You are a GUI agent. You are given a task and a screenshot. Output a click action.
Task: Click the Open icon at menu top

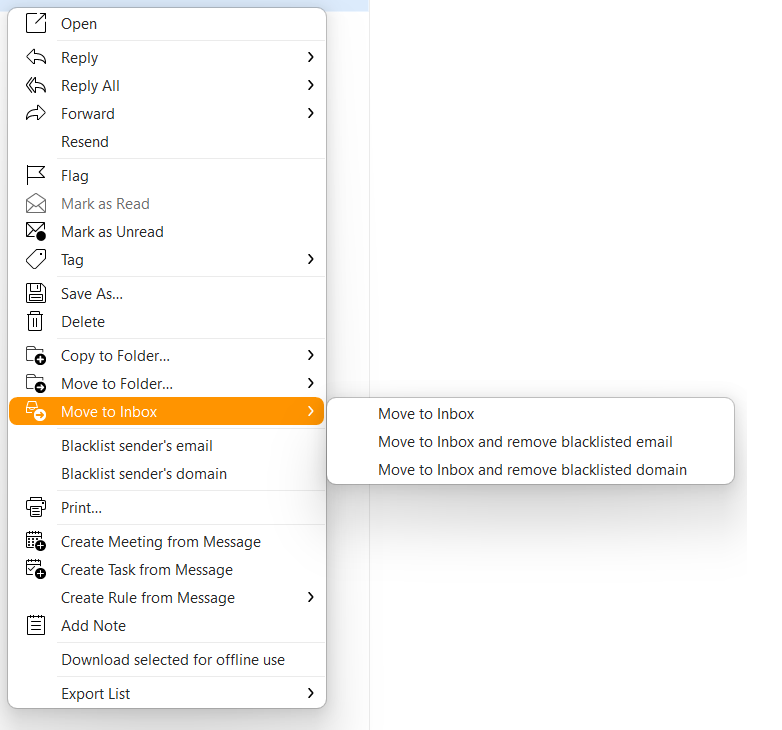(36, 23)
